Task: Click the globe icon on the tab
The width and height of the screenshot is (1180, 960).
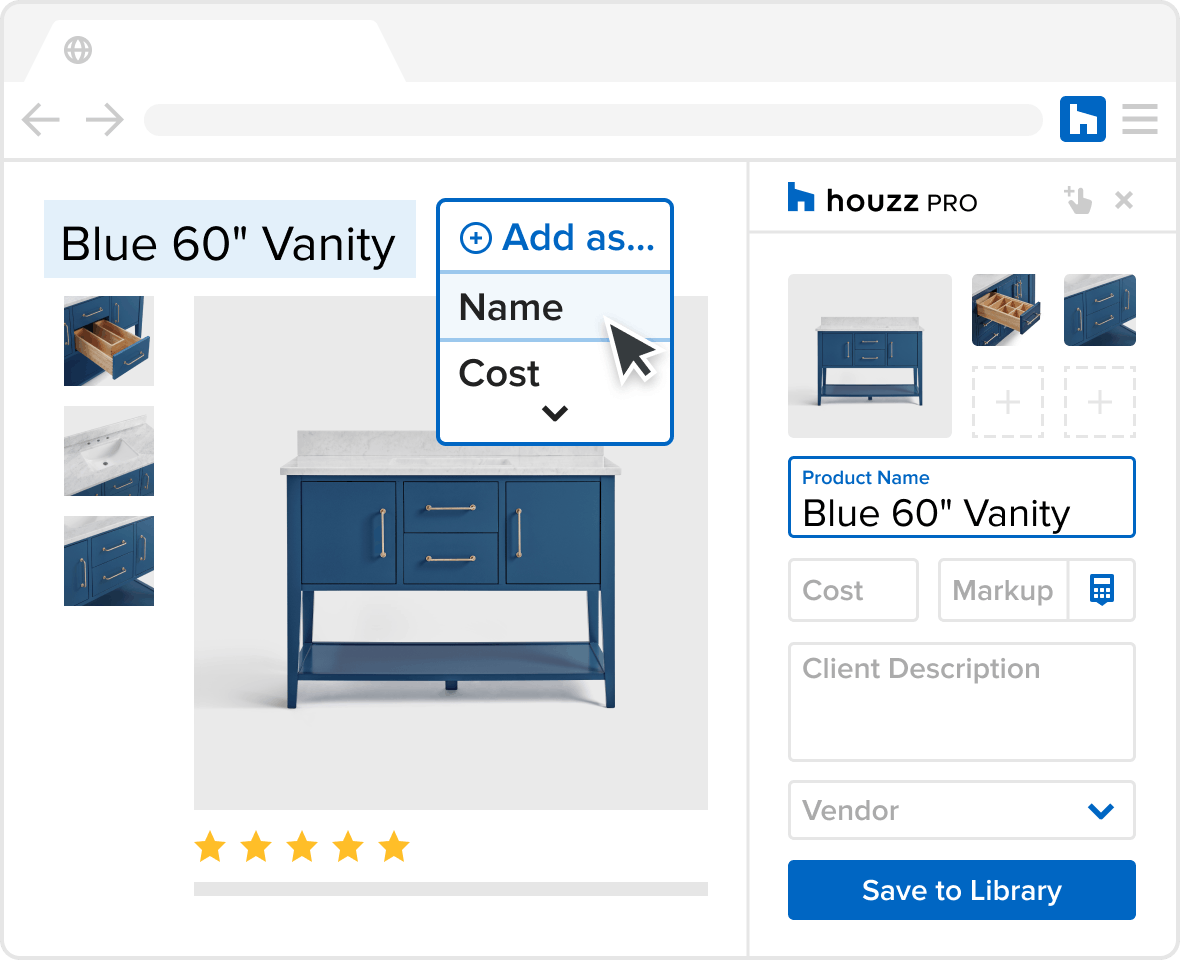Action: pos(78,50)
